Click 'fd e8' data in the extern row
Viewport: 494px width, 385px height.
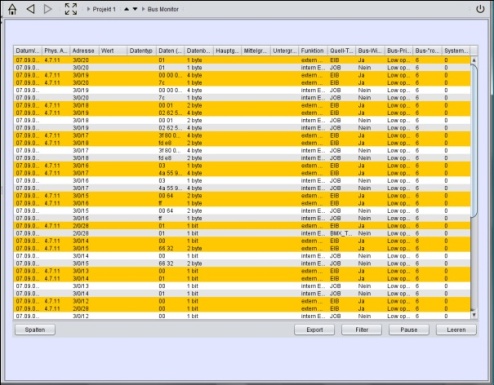(170, 143)
